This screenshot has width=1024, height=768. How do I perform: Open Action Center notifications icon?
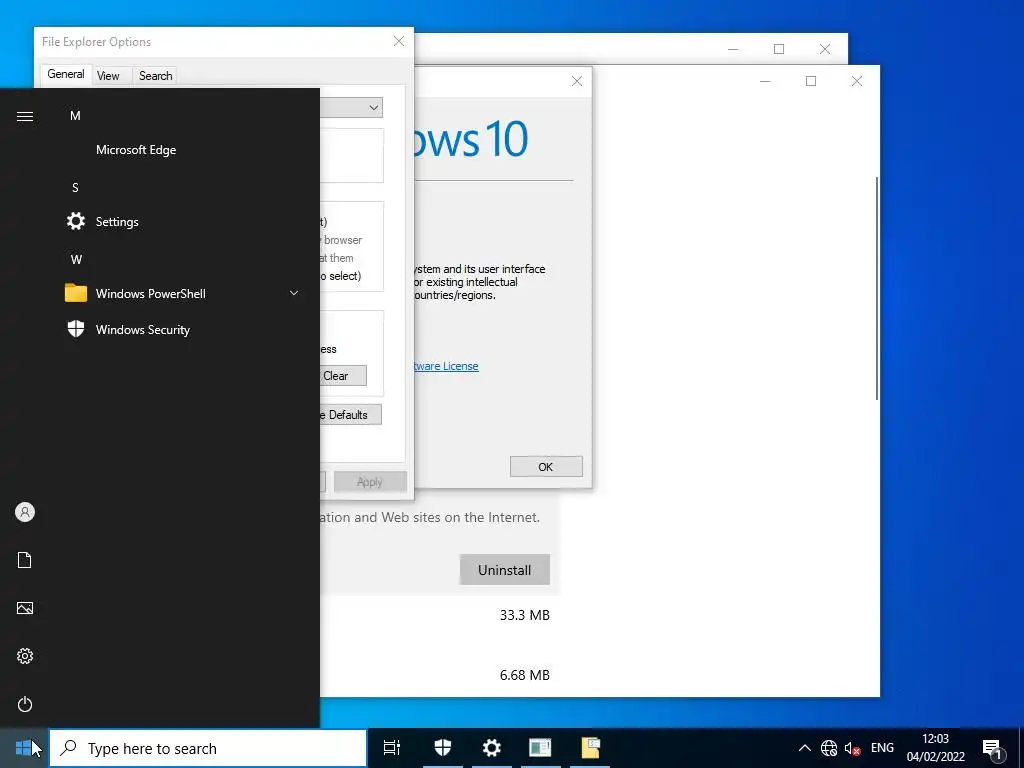click(x=993, y=748)
